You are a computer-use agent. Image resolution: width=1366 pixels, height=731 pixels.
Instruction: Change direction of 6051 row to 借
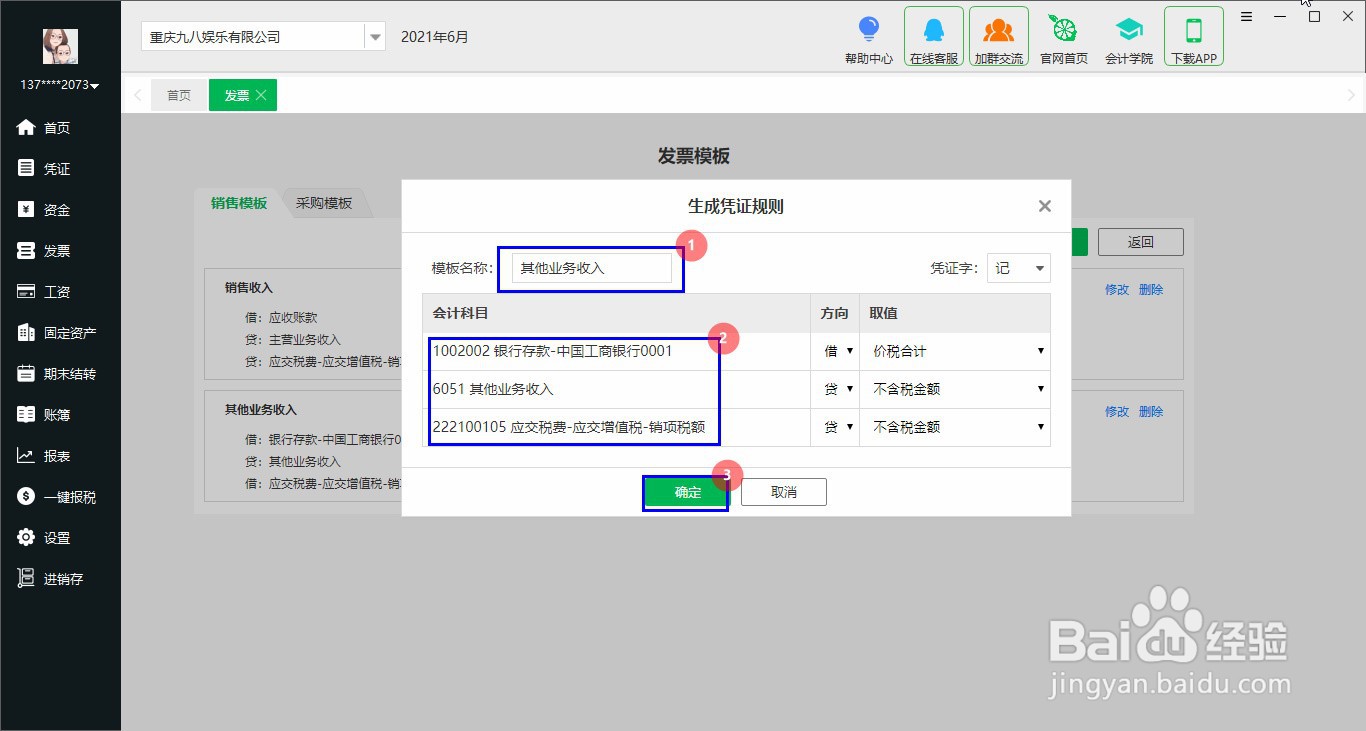[835, 389]
